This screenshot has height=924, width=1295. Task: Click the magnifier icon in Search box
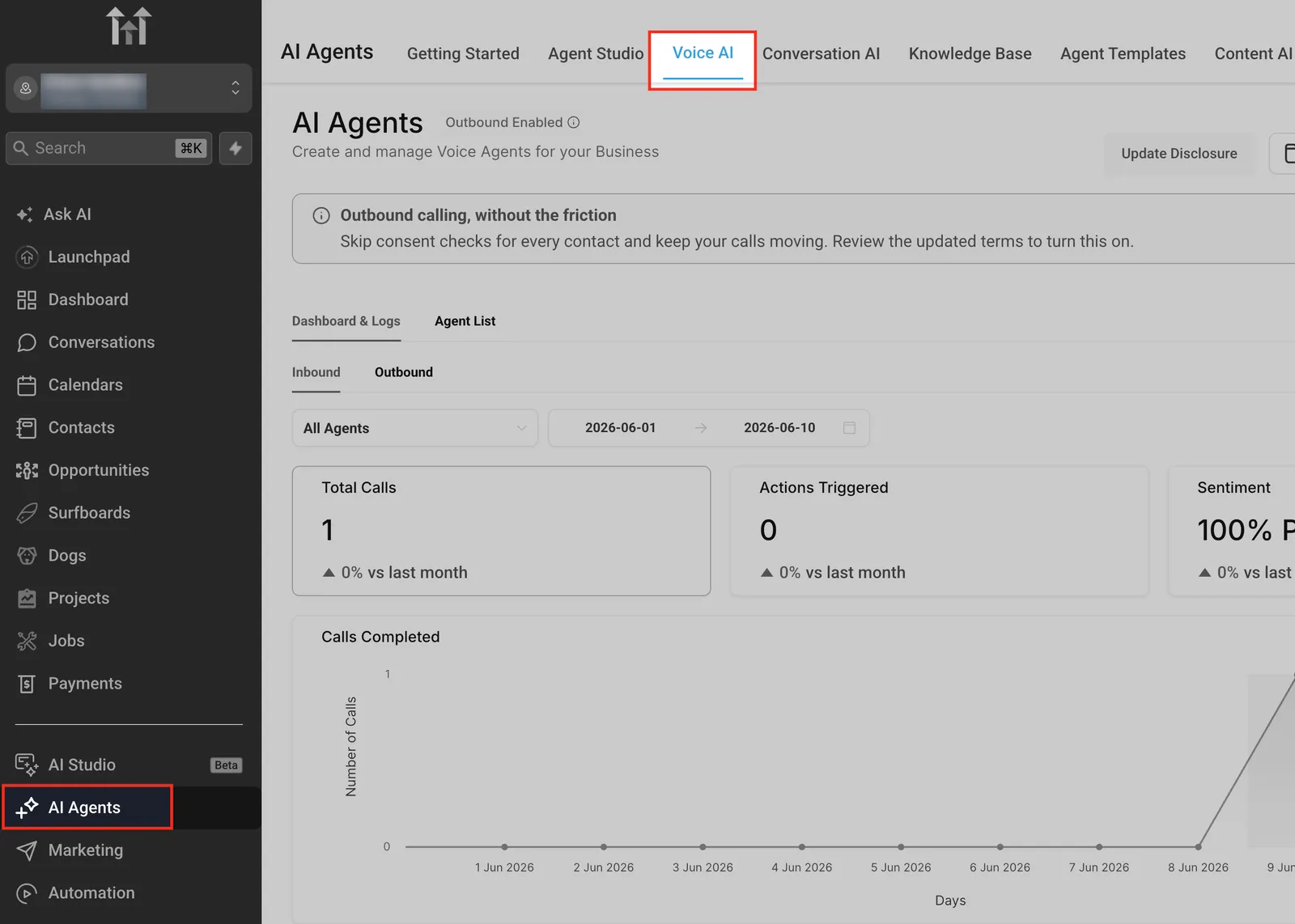tap(21, 148)
